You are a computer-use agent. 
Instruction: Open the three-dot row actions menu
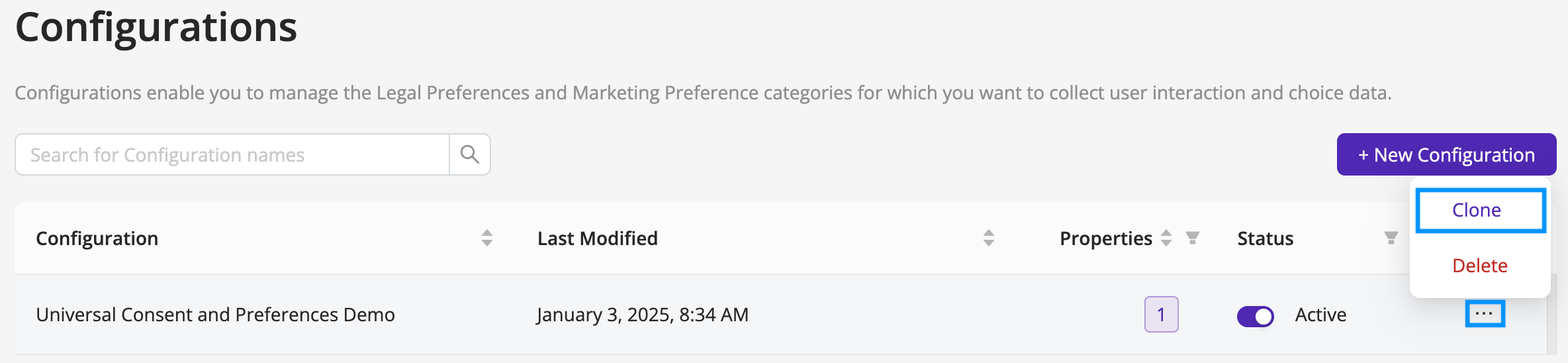click(1485, 314)
